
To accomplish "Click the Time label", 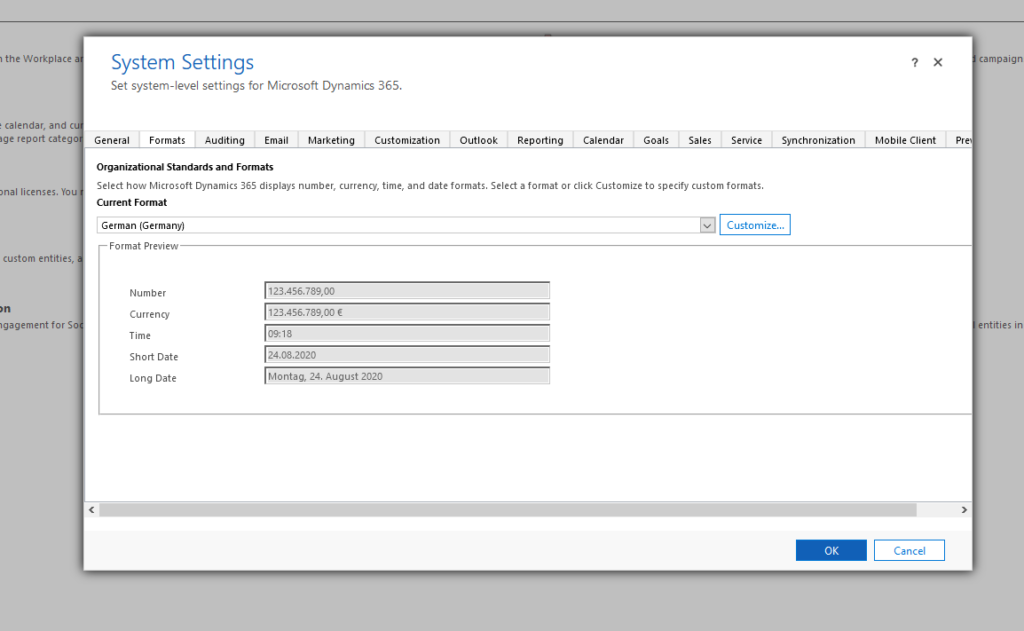I will coord(140,336).
